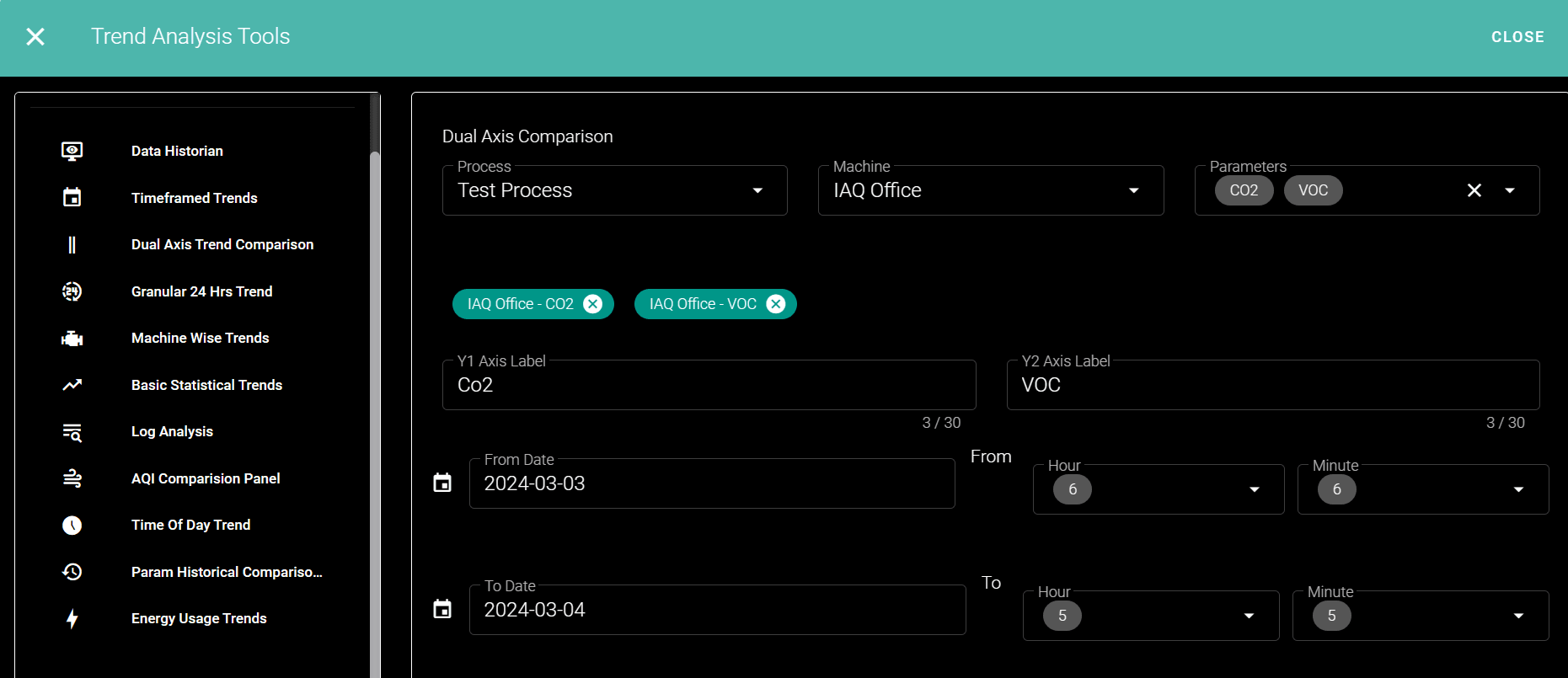1568x678 pixels.
Task: Click the Log Analysis search icon
Action: [x=72, y=432]
